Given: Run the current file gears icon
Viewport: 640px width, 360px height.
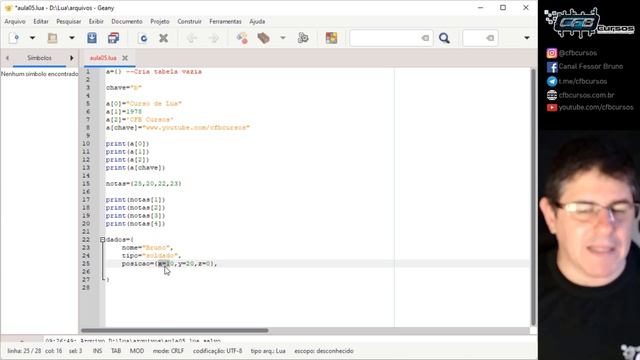Looking at the screenshot, I should click(x=303, y=38).
